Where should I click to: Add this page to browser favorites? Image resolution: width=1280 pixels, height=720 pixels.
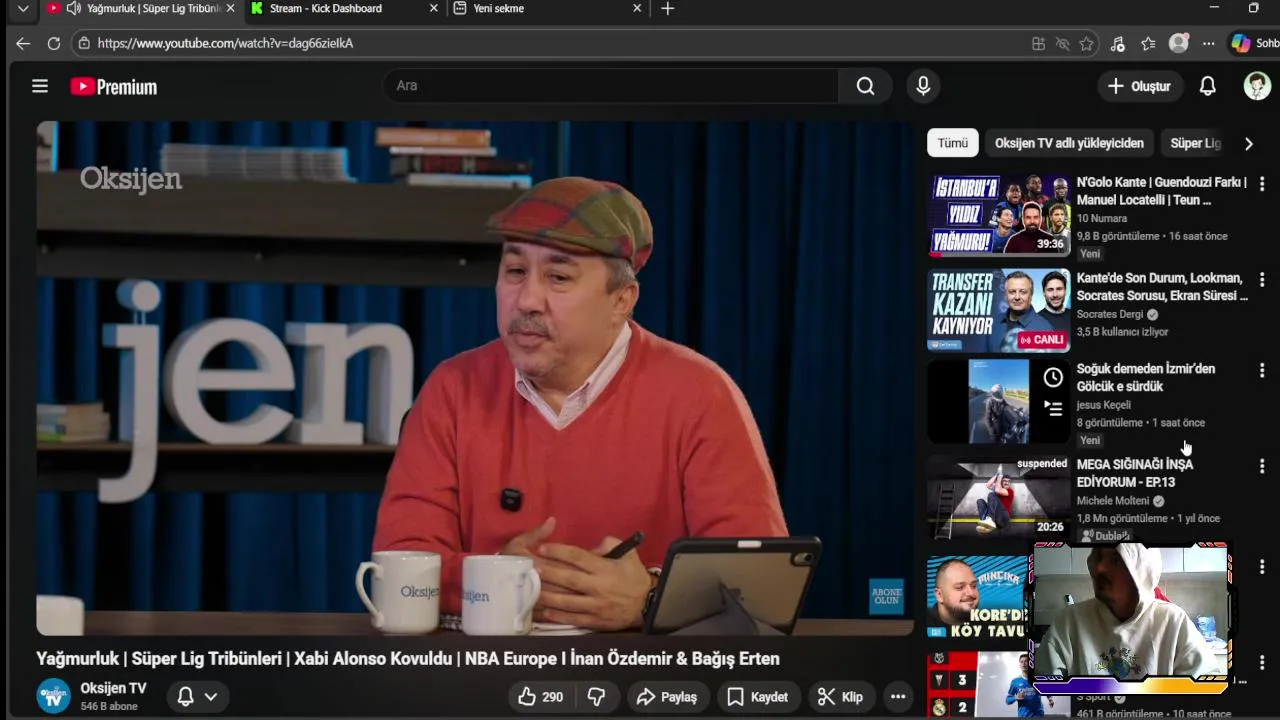[1086, 43]
